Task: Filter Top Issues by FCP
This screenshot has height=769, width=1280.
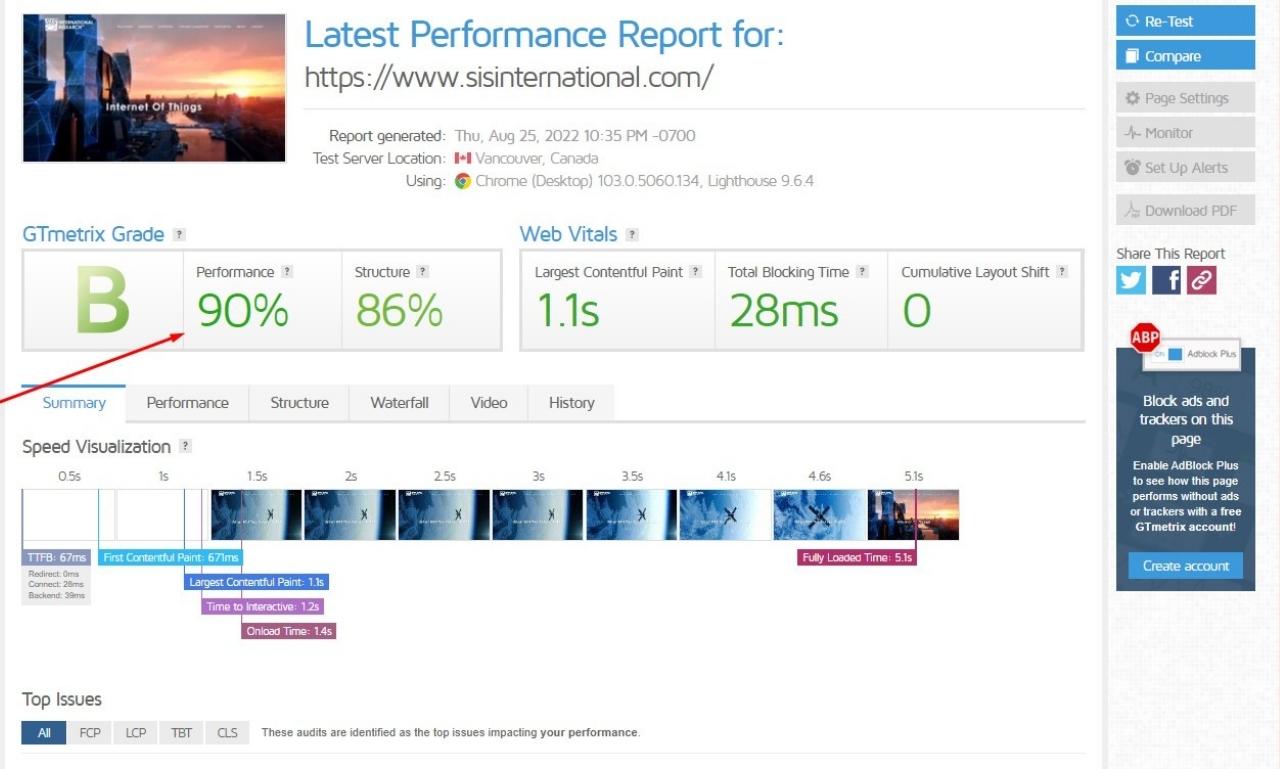Action: tap(89, 732)
